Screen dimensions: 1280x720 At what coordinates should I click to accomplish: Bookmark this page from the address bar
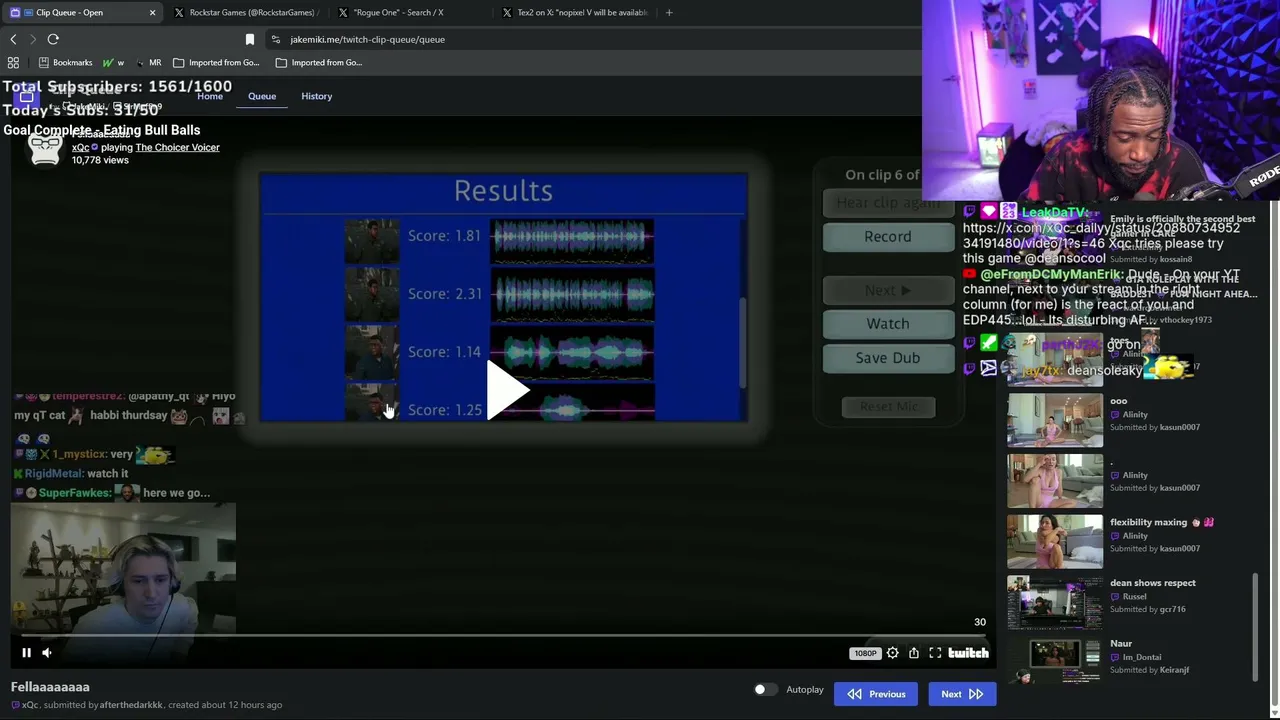tap(250, 39)
